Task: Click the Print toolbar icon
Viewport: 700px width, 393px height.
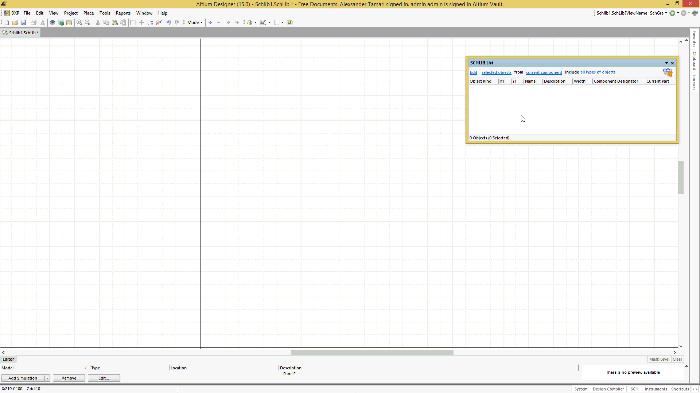Action: 33,22
